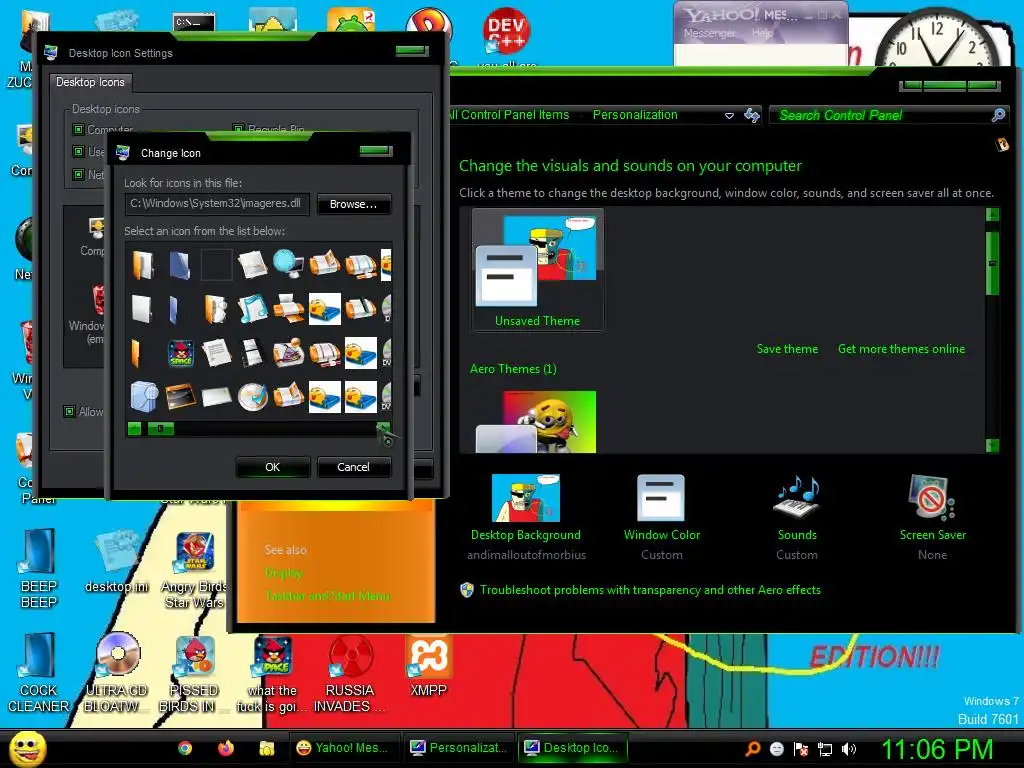Click the orange magnifier tray icon
The width and height of the screenshot is (1024, 768).
coord(752,749)
